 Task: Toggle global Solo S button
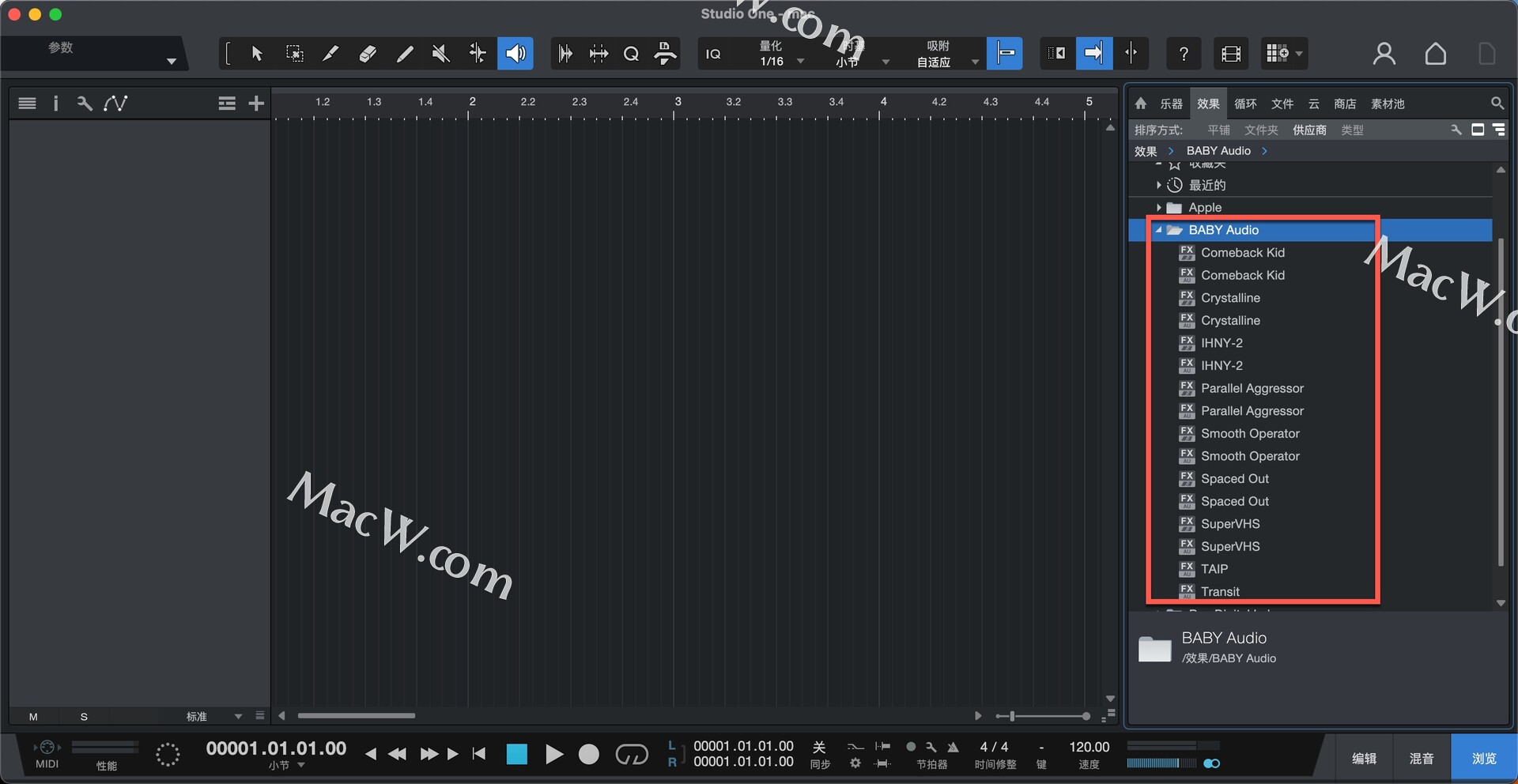[x=84, y=717]
